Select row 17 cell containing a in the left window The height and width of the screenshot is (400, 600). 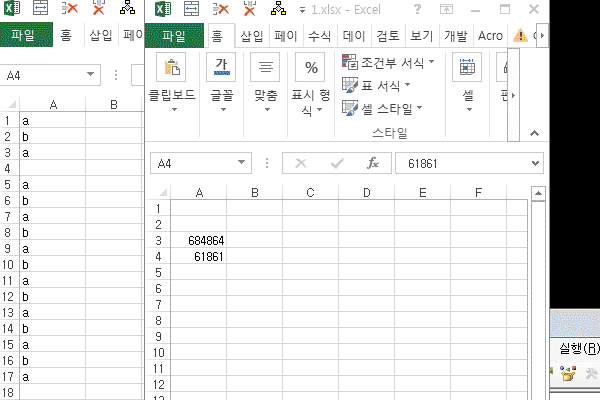click(52, 377)
